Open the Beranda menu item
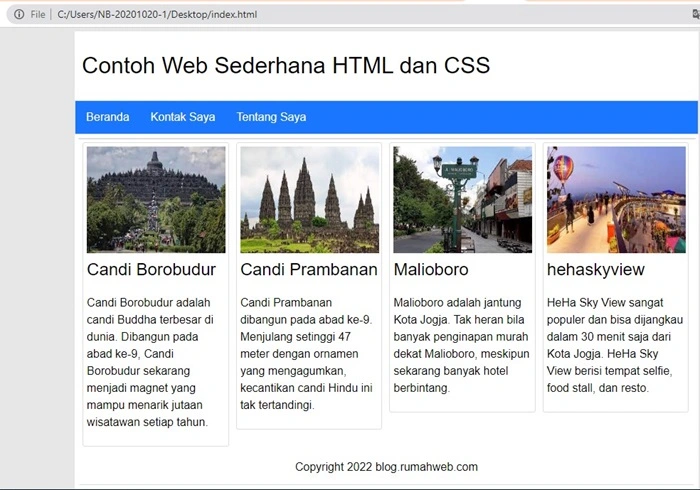The width and height of the screenshot is (700, 490). tap(108, 117)
